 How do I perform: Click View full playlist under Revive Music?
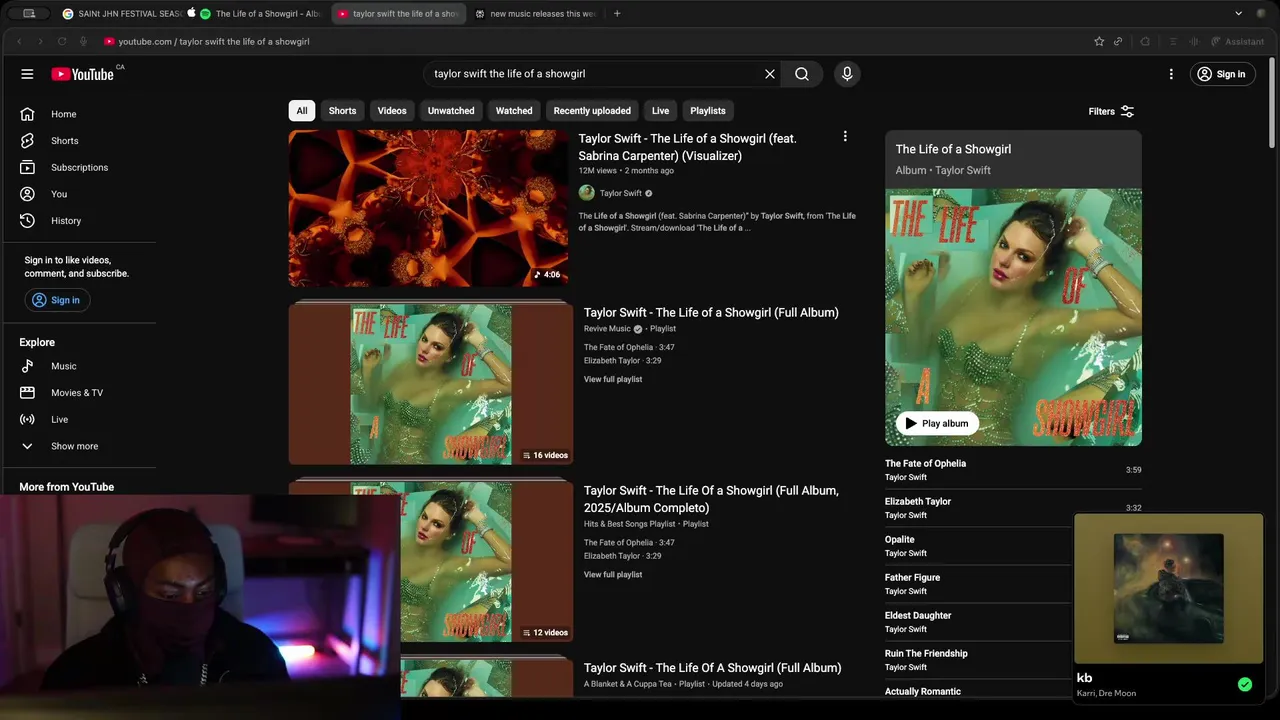point(613,379)
